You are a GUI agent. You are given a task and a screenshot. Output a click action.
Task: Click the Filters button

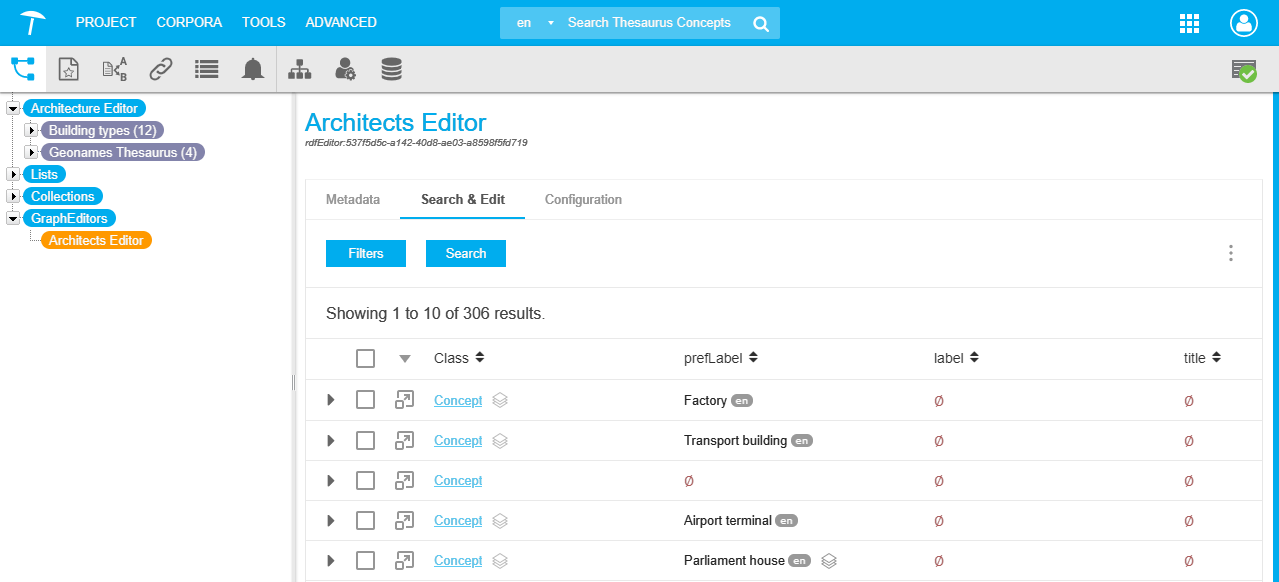(x=365, y=253)
